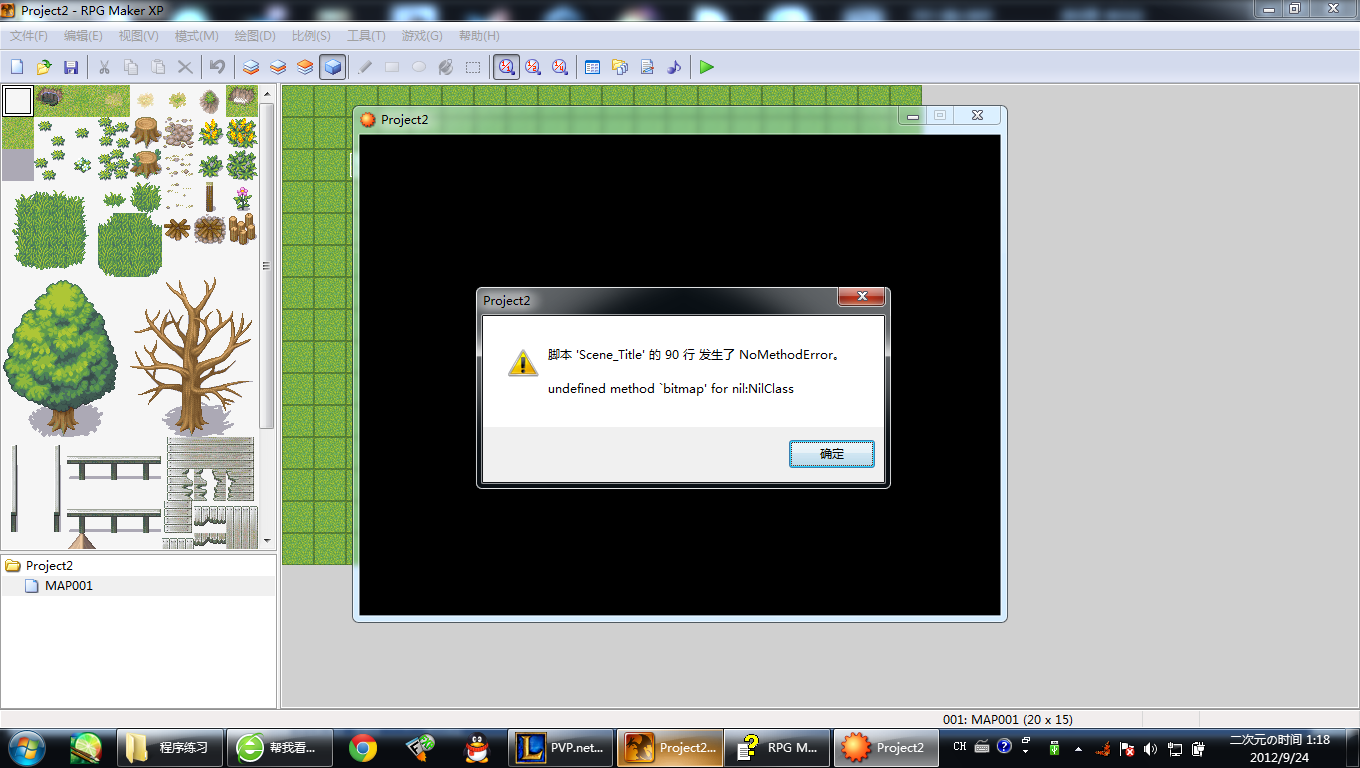Choose the Pencil drawing tool
Screen dimensions: 1360x768
(365, 67)
